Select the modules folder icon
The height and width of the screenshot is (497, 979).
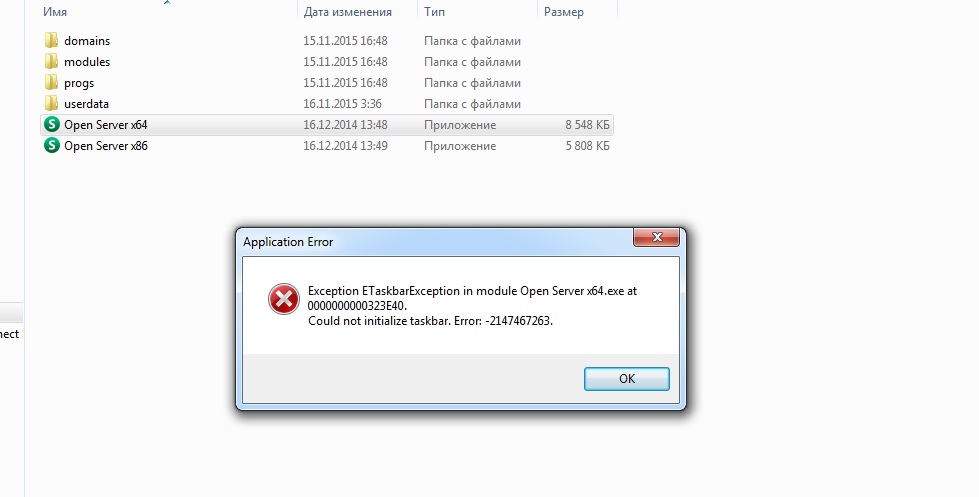pos(51,61)
